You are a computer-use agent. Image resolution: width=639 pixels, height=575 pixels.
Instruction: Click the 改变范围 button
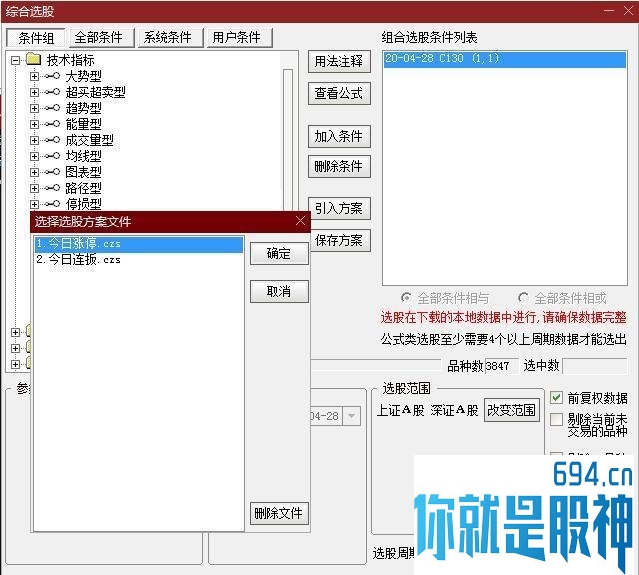click(x=511, y=410)
